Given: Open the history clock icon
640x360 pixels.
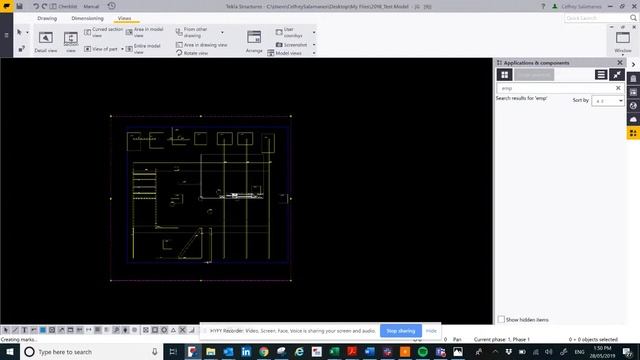Looking at the screenshot, I should [111, 6].
